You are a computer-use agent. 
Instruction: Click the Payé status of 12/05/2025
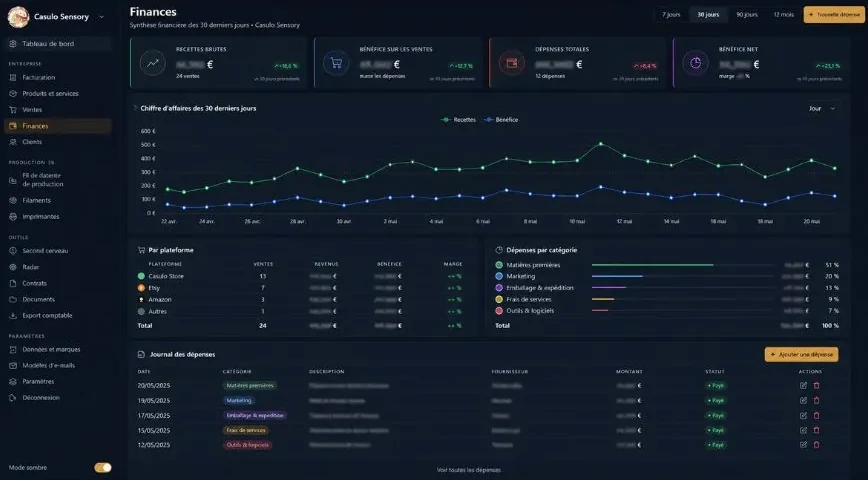coord(715,445)
